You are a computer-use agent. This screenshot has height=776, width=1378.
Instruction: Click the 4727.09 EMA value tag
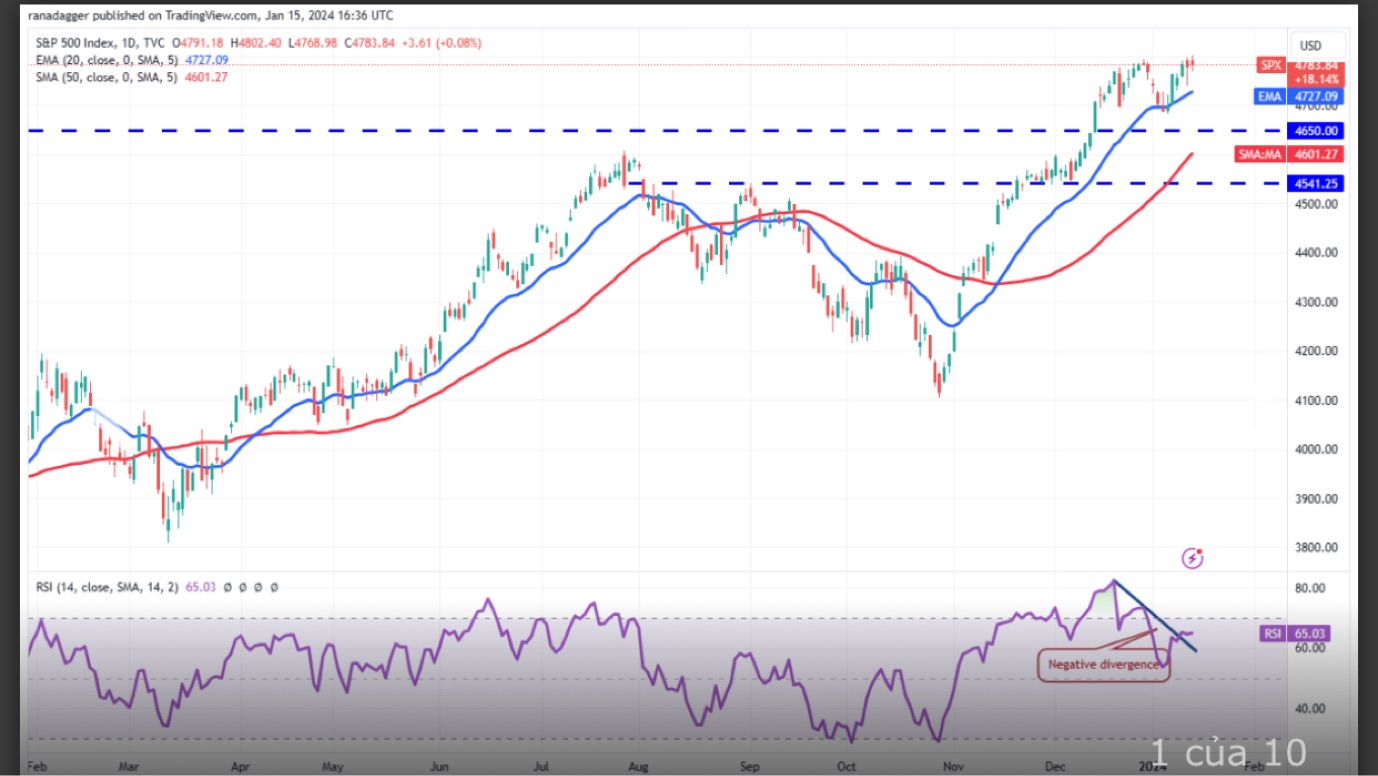[x=1317, y=96]
